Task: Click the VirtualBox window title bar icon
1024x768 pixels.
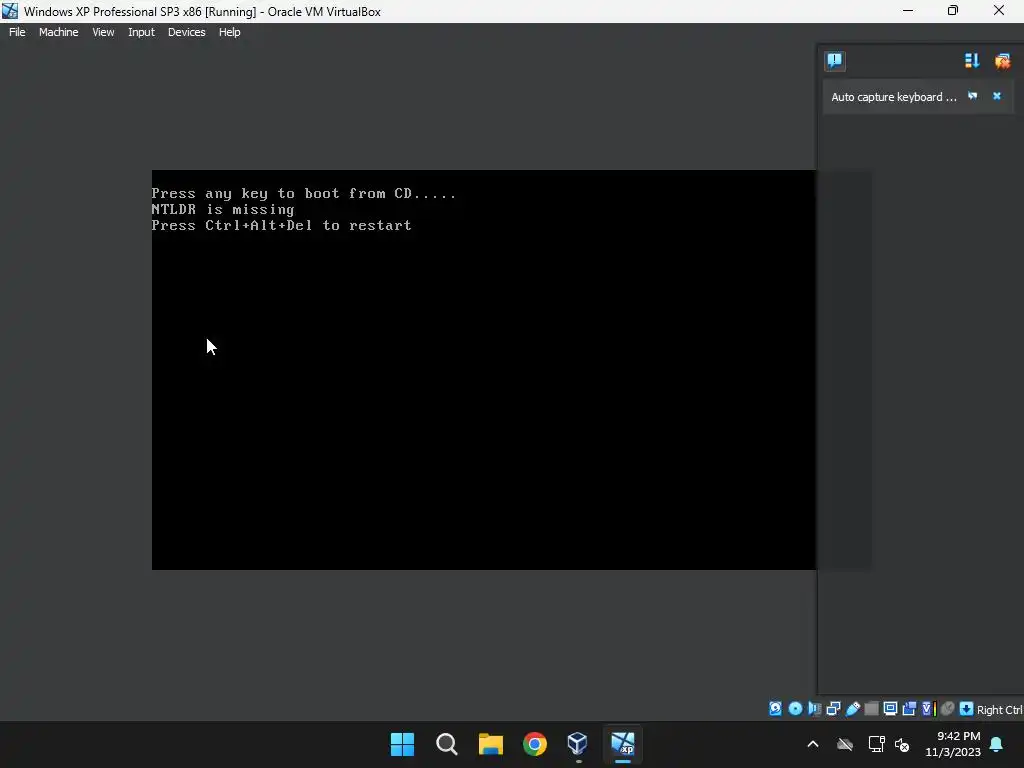Action: click(10, 11)
